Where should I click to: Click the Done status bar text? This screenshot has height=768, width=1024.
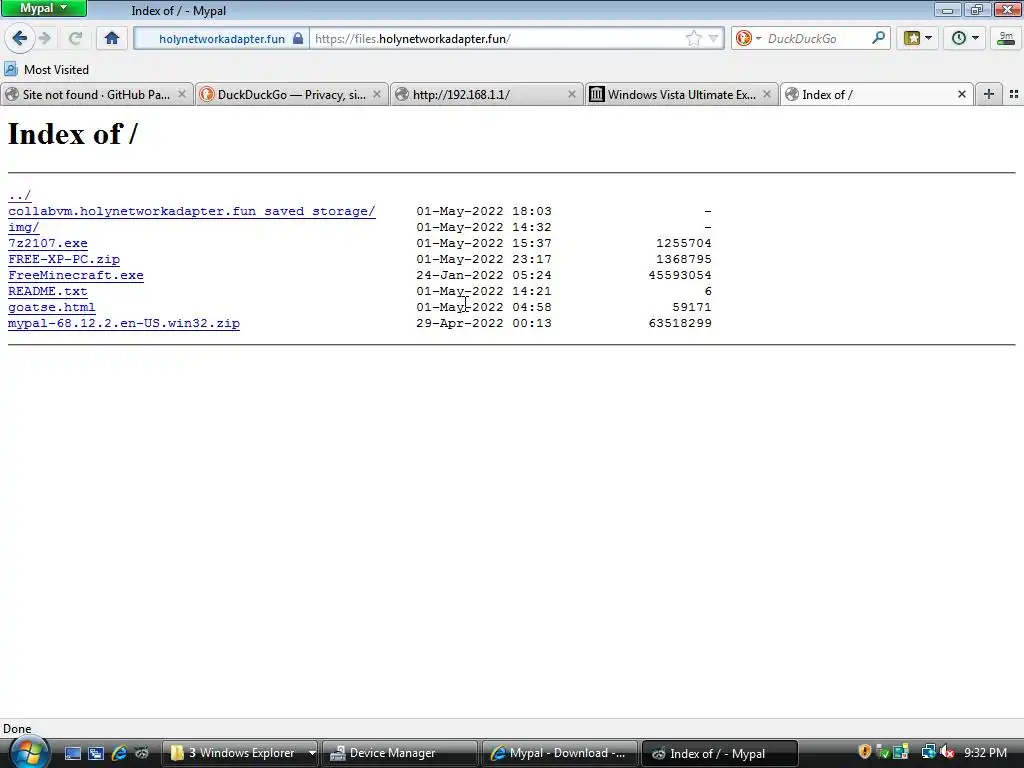(17, 729)
